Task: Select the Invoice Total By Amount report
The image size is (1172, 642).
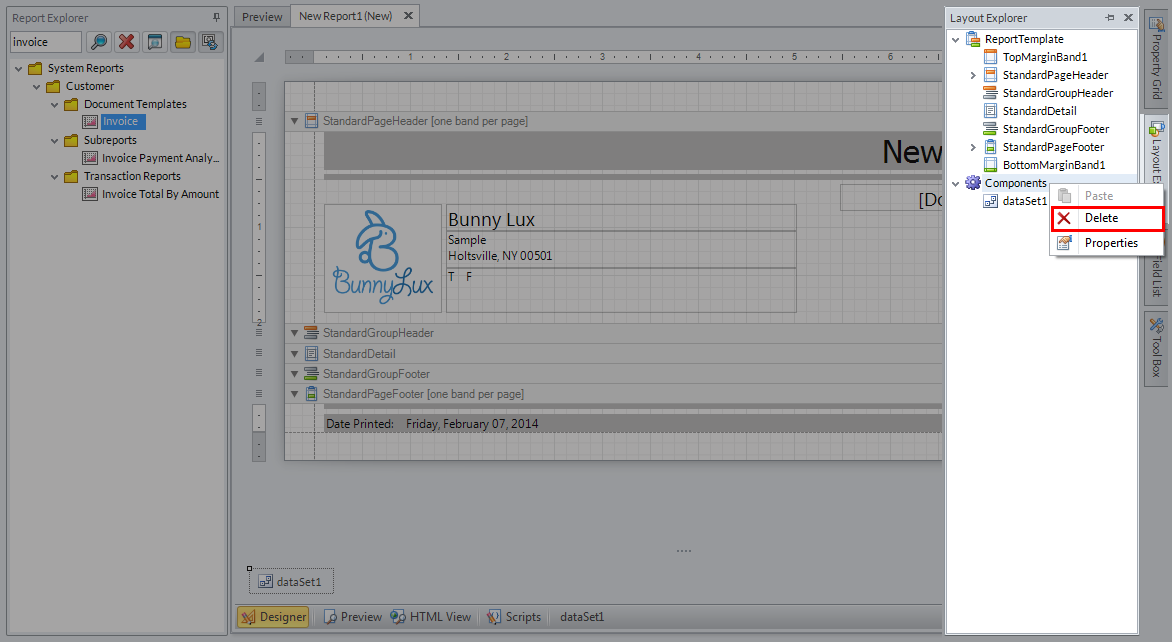Action: (x=160, y=194)
